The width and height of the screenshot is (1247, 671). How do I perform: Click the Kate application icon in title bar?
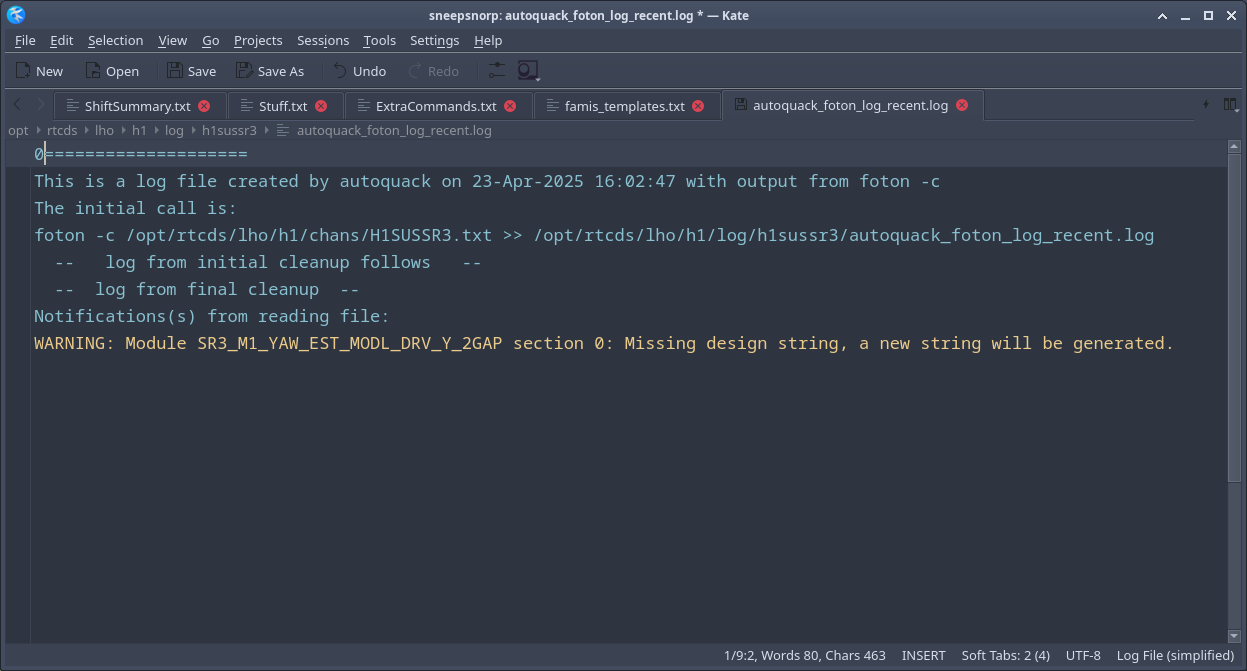click(16, 15)
